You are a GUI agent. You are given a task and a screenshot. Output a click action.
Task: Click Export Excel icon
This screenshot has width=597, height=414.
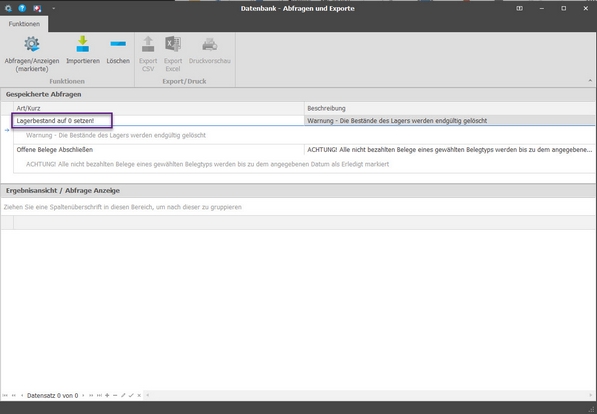point(173,53)
